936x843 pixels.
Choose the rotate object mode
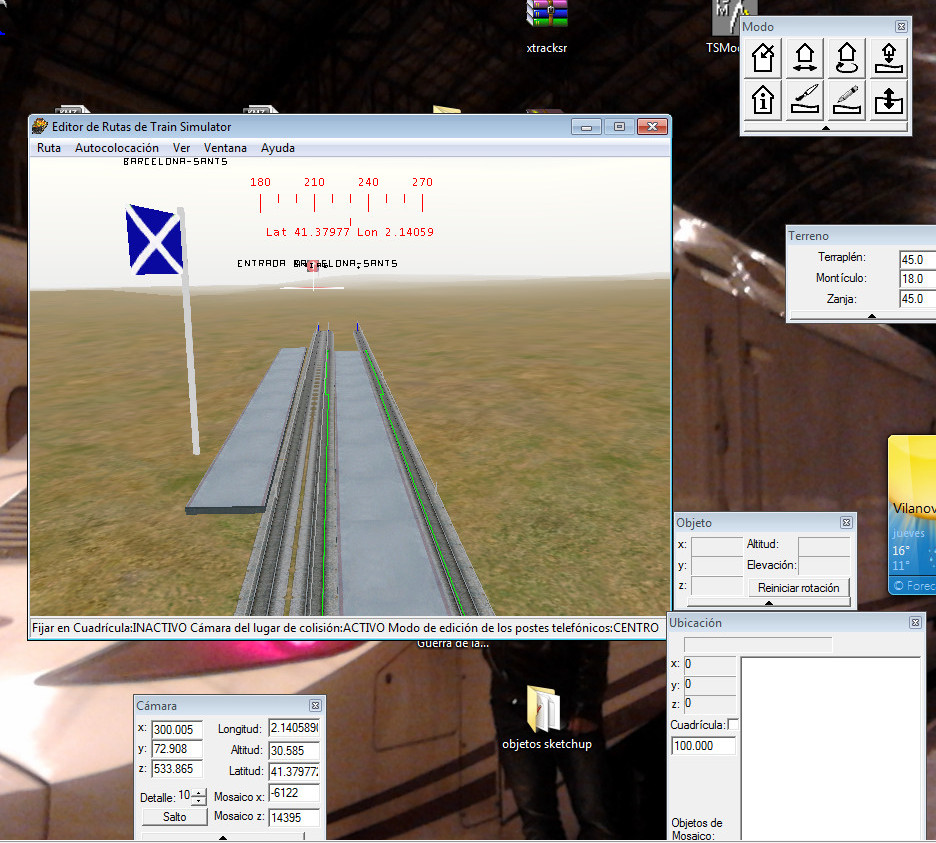click(846, 58)
